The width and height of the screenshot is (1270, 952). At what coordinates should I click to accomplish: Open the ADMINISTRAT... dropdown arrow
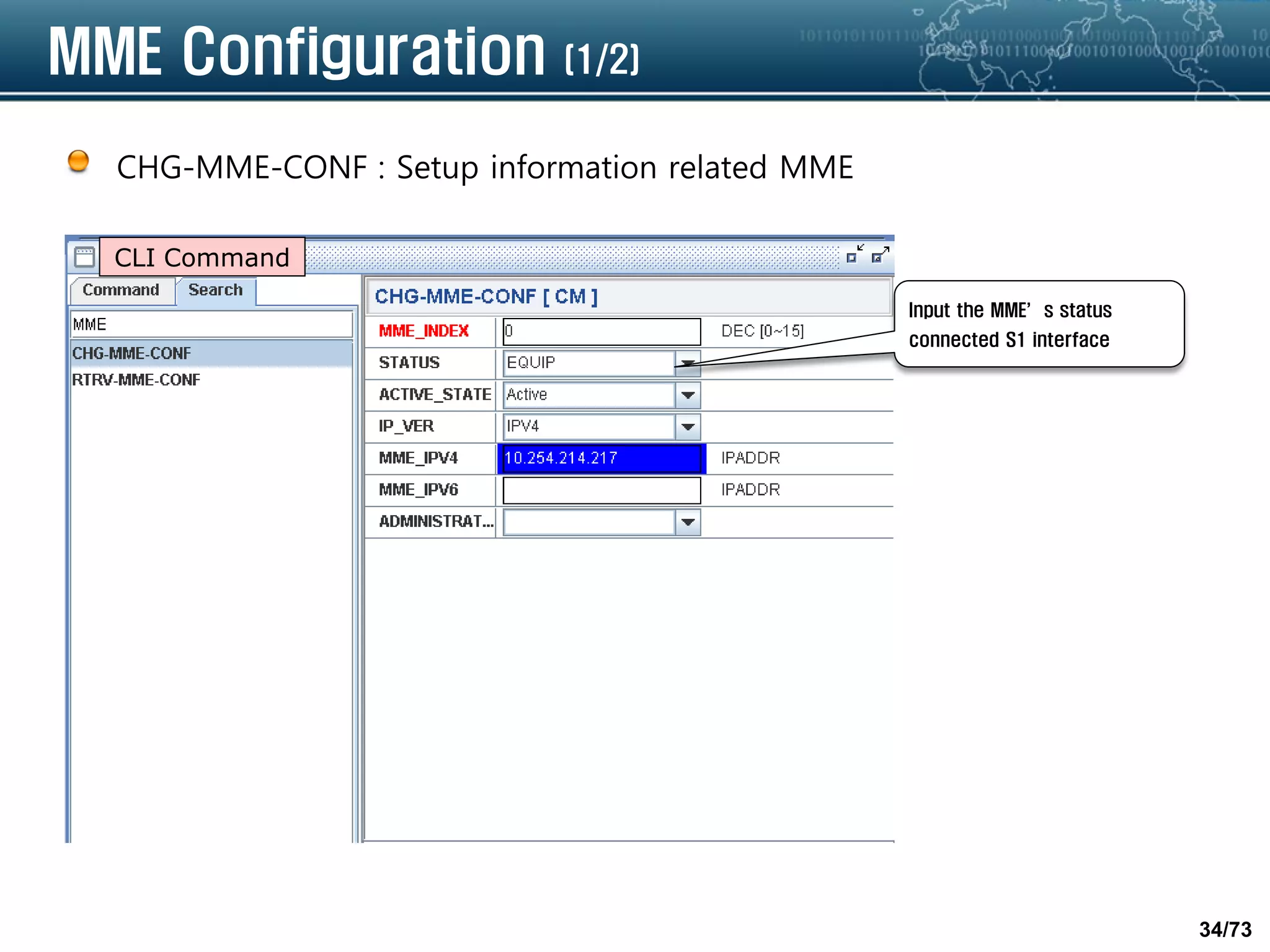[x=688, y=522]
